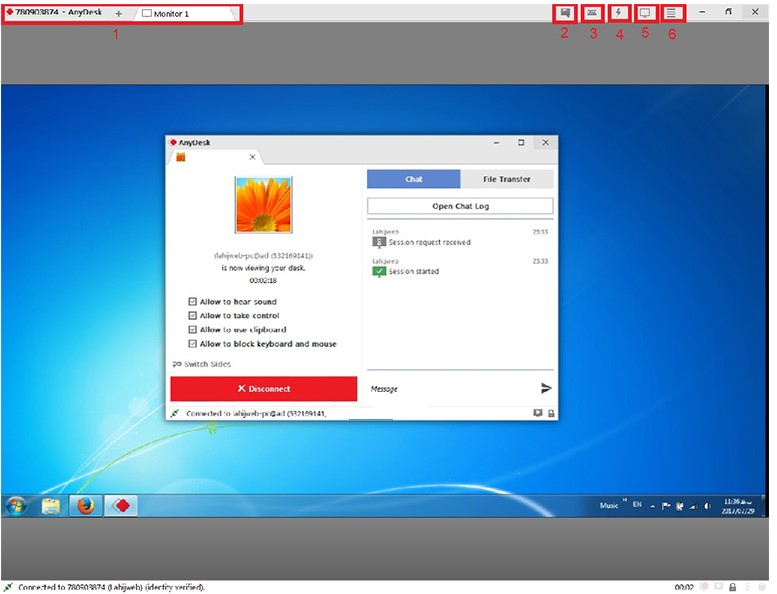Click the Music toolbar label in taskbar
Screen dimensions: 777x594
coord(609,505)
